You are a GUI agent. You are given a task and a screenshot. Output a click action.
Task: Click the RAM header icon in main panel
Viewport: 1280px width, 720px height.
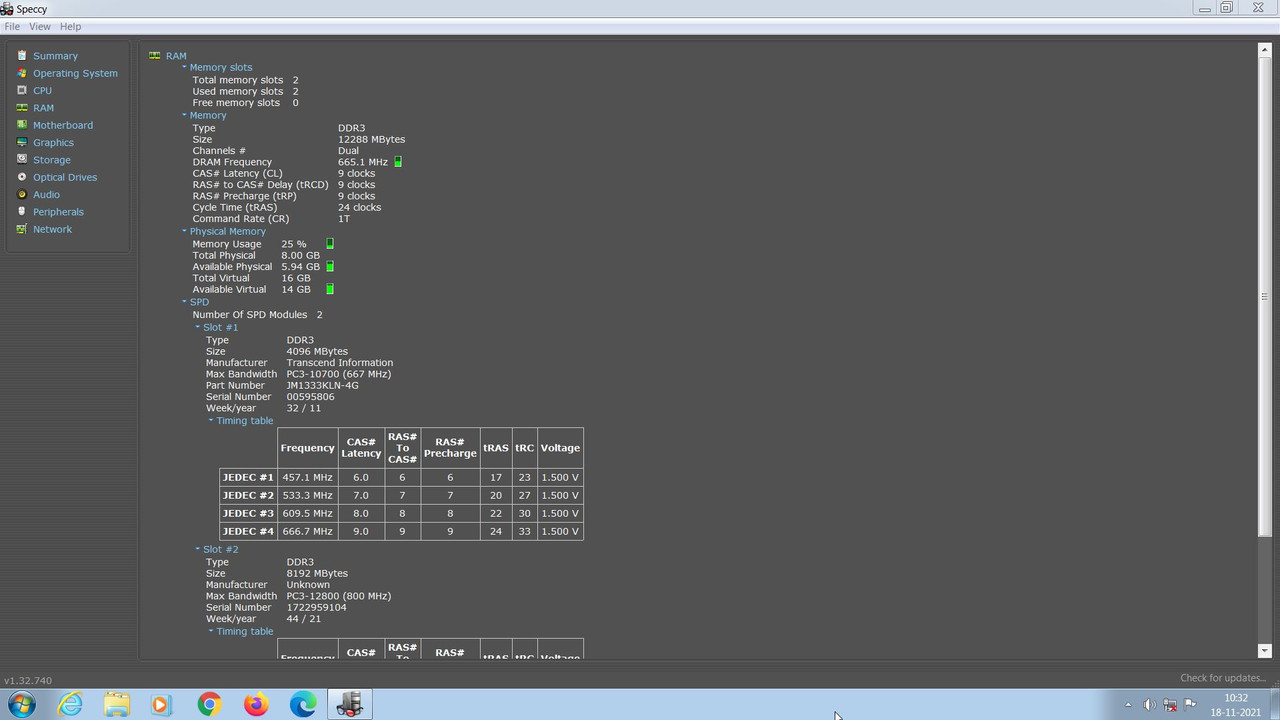tap(155, 56)
